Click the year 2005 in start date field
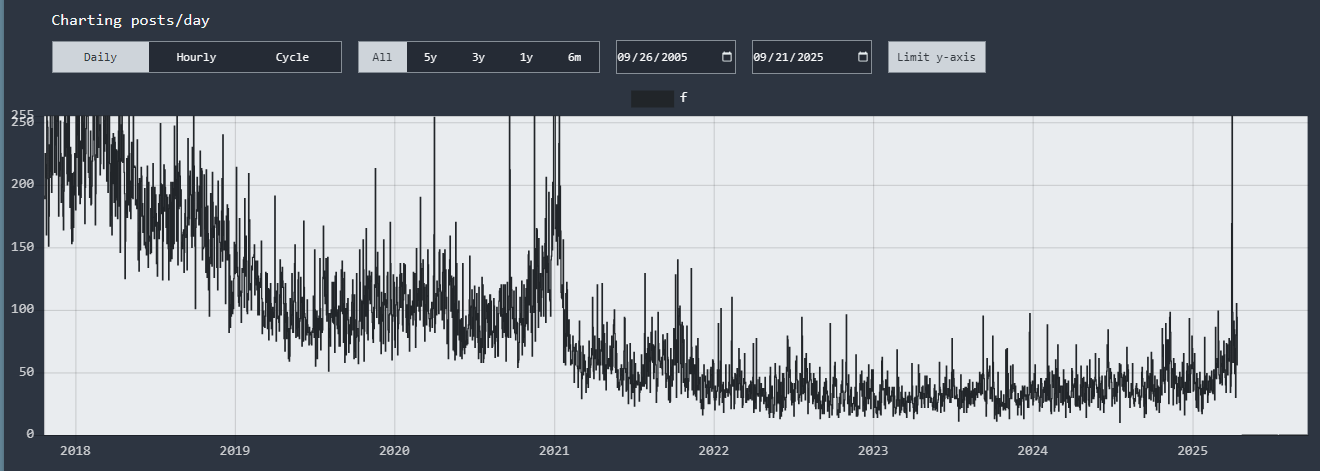 (673, 57)
